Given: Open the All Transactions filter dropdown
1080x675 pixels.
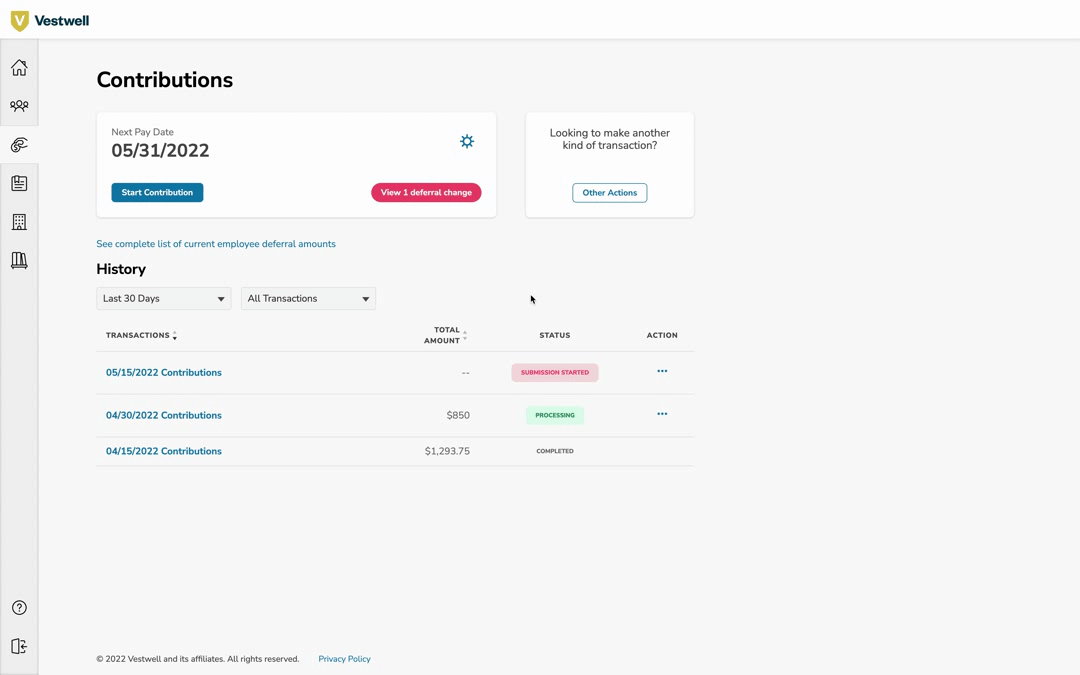Looking at the screenshot, I should tap(308, 298).
